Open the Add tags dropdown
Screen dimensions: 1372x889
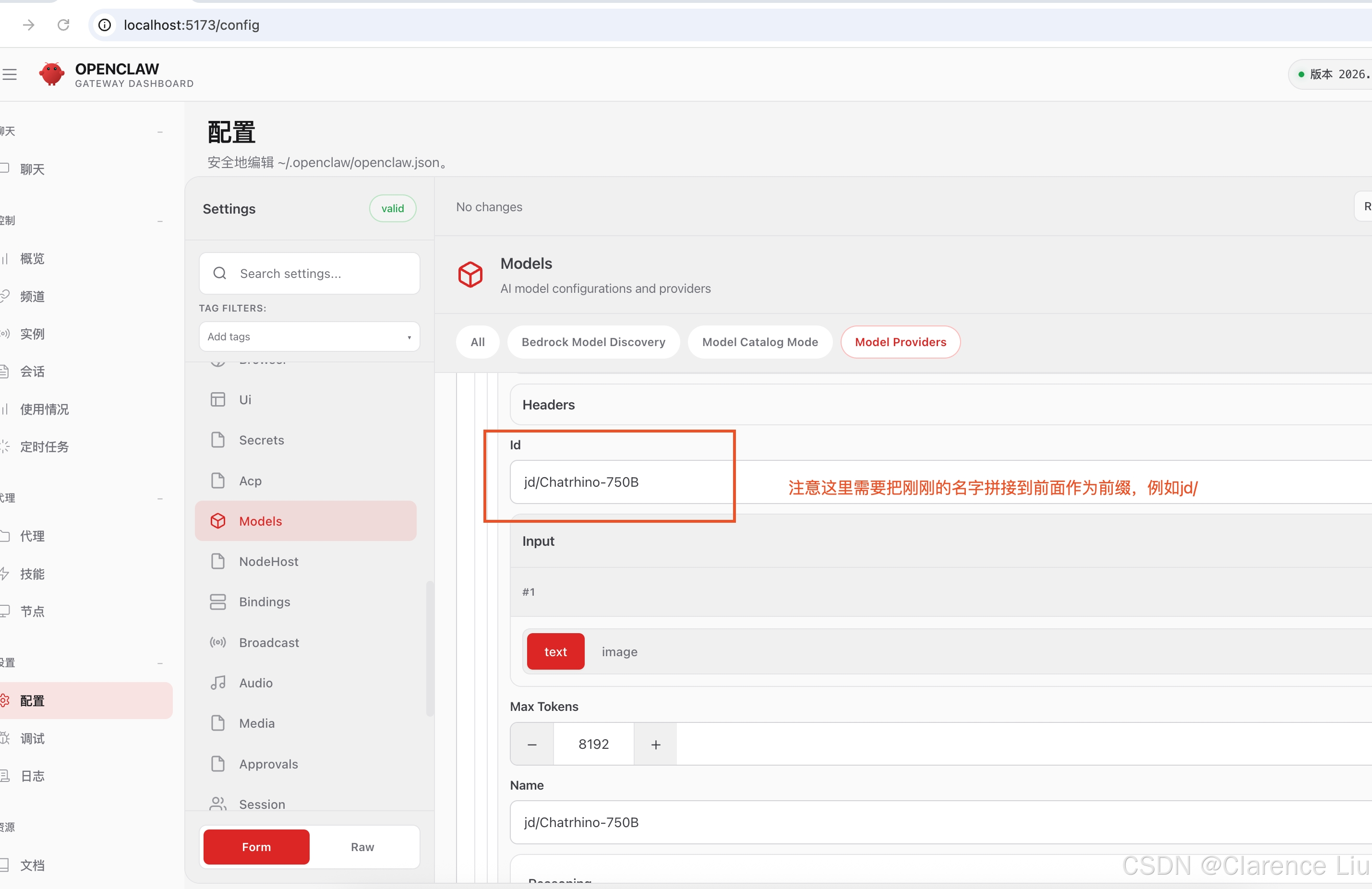(309, 336)
